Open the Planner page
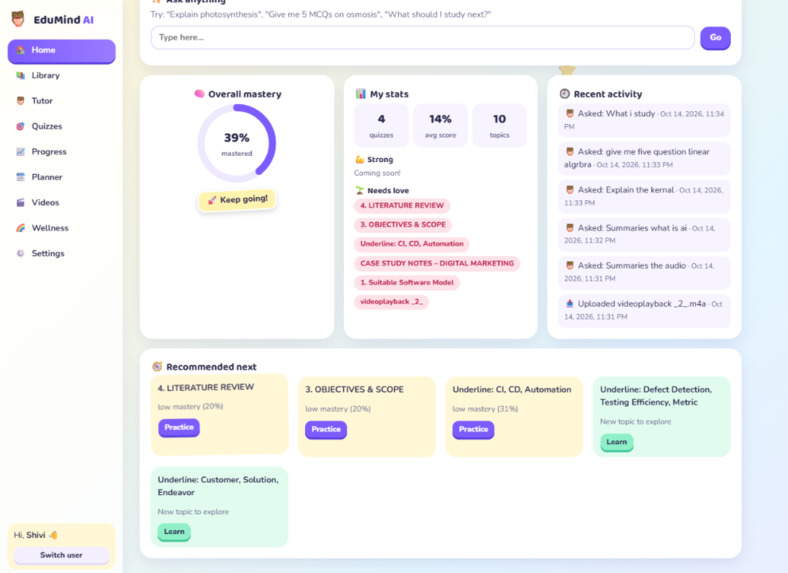The image size is (788, 573). point(61,177)
